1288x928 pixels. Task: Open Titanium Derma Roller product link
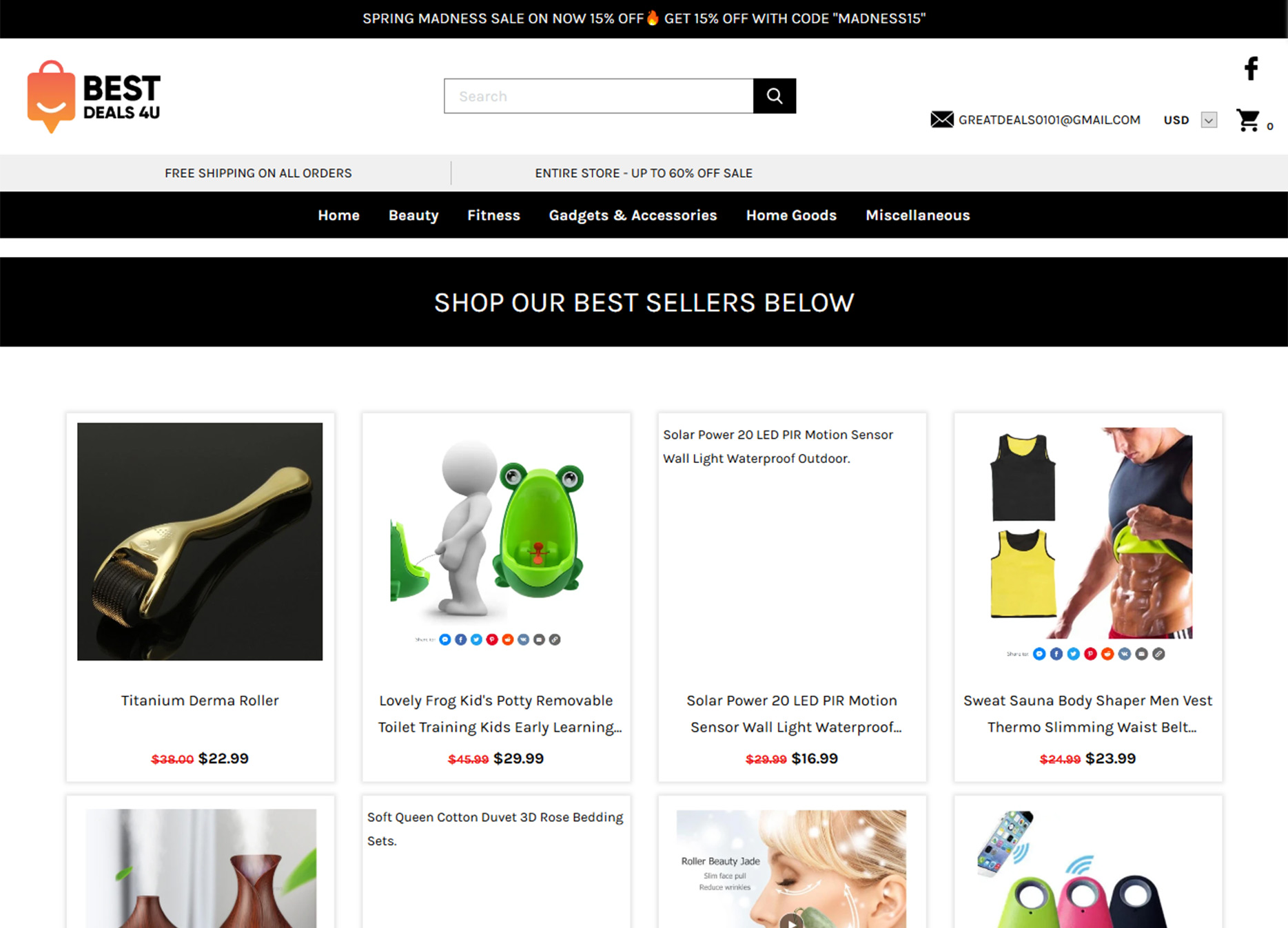point(200,701)
